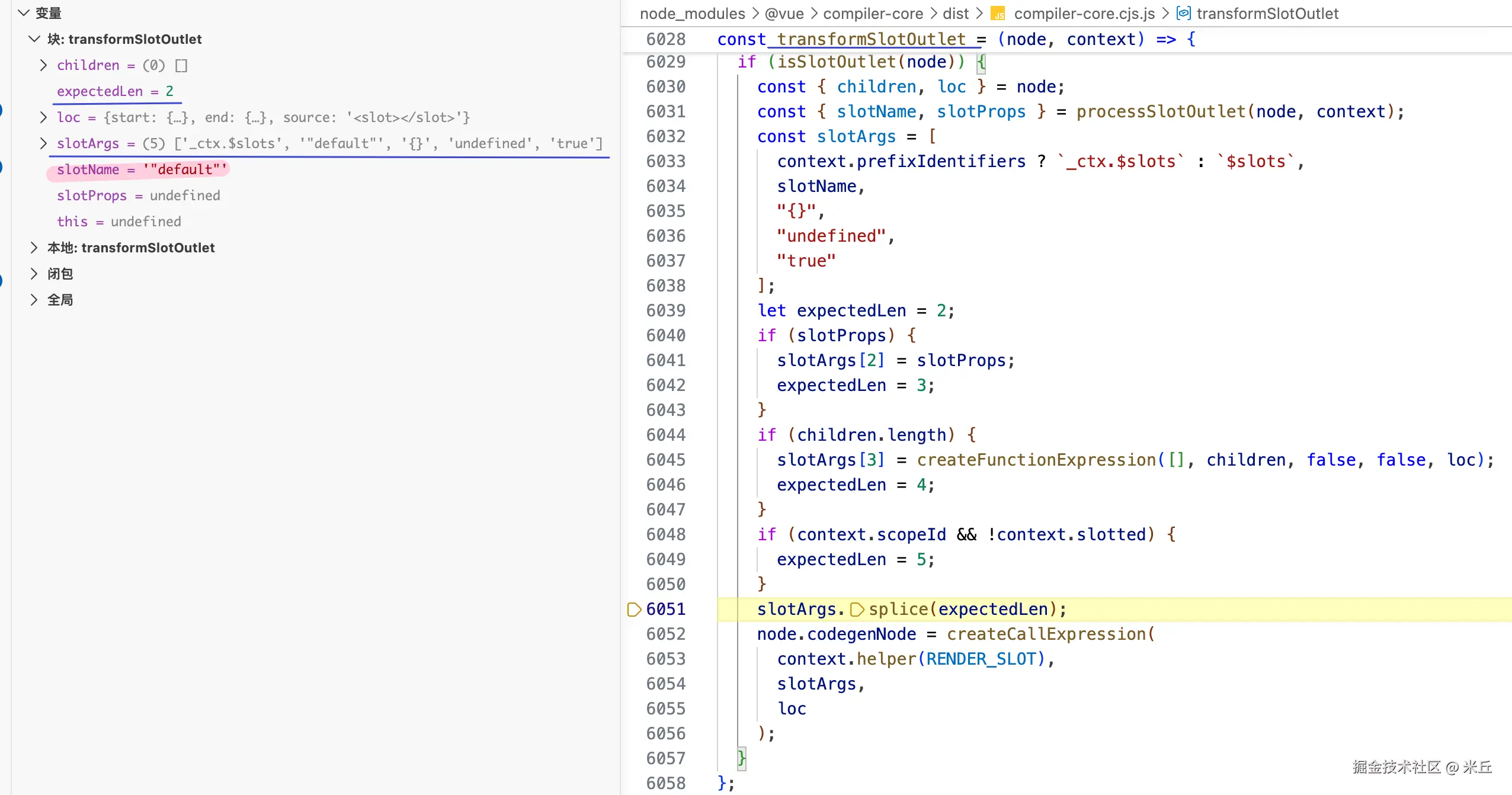Screen dimensions: 1512x795
Task: Click line number 6040 in gutter
Action: pos(665,335)
